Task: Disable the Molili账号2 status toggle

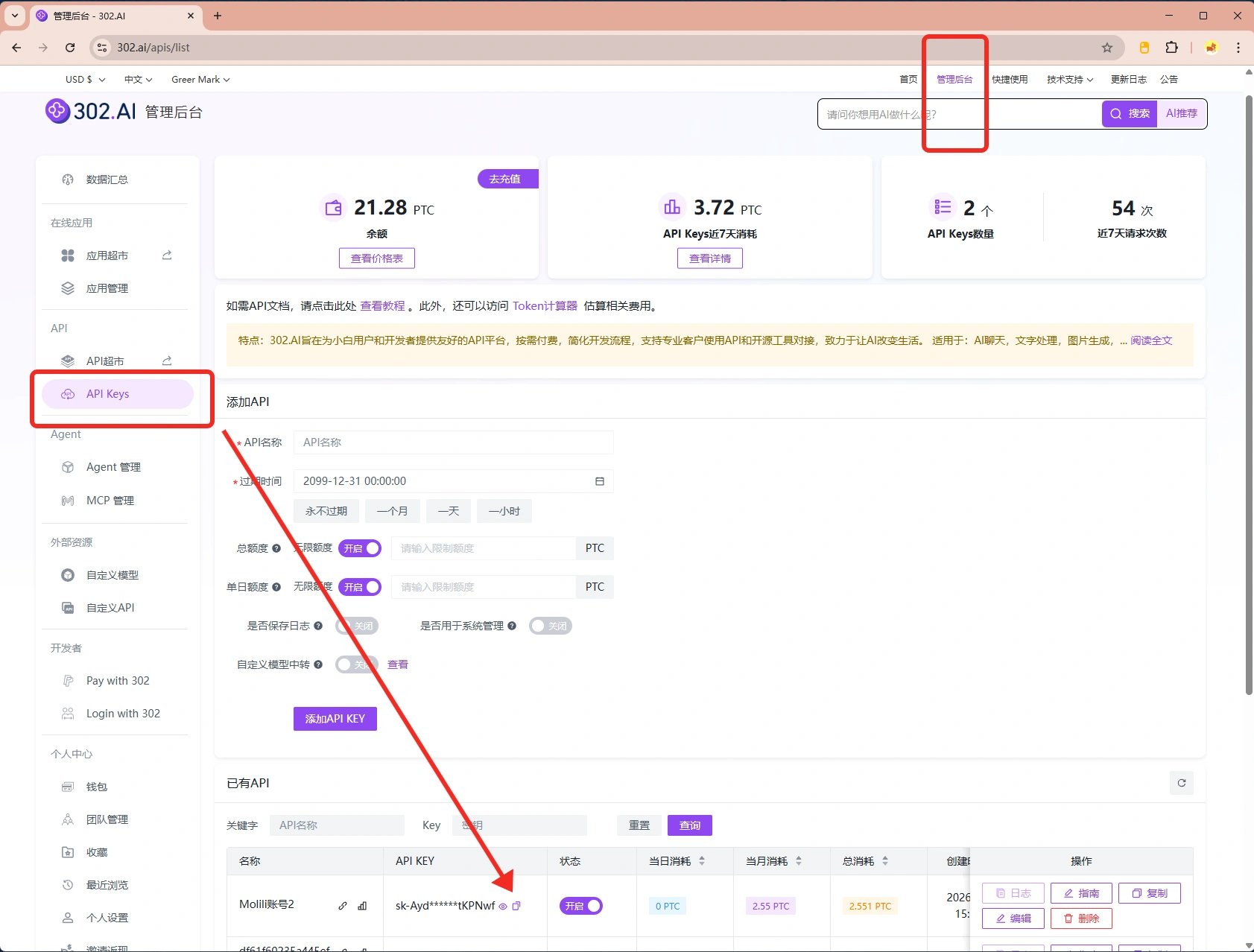Action: point(580,906)
